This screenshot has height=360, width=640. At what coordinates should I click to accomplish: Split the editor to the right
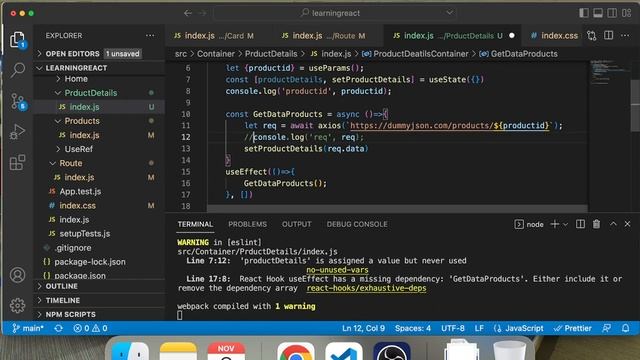608,36
